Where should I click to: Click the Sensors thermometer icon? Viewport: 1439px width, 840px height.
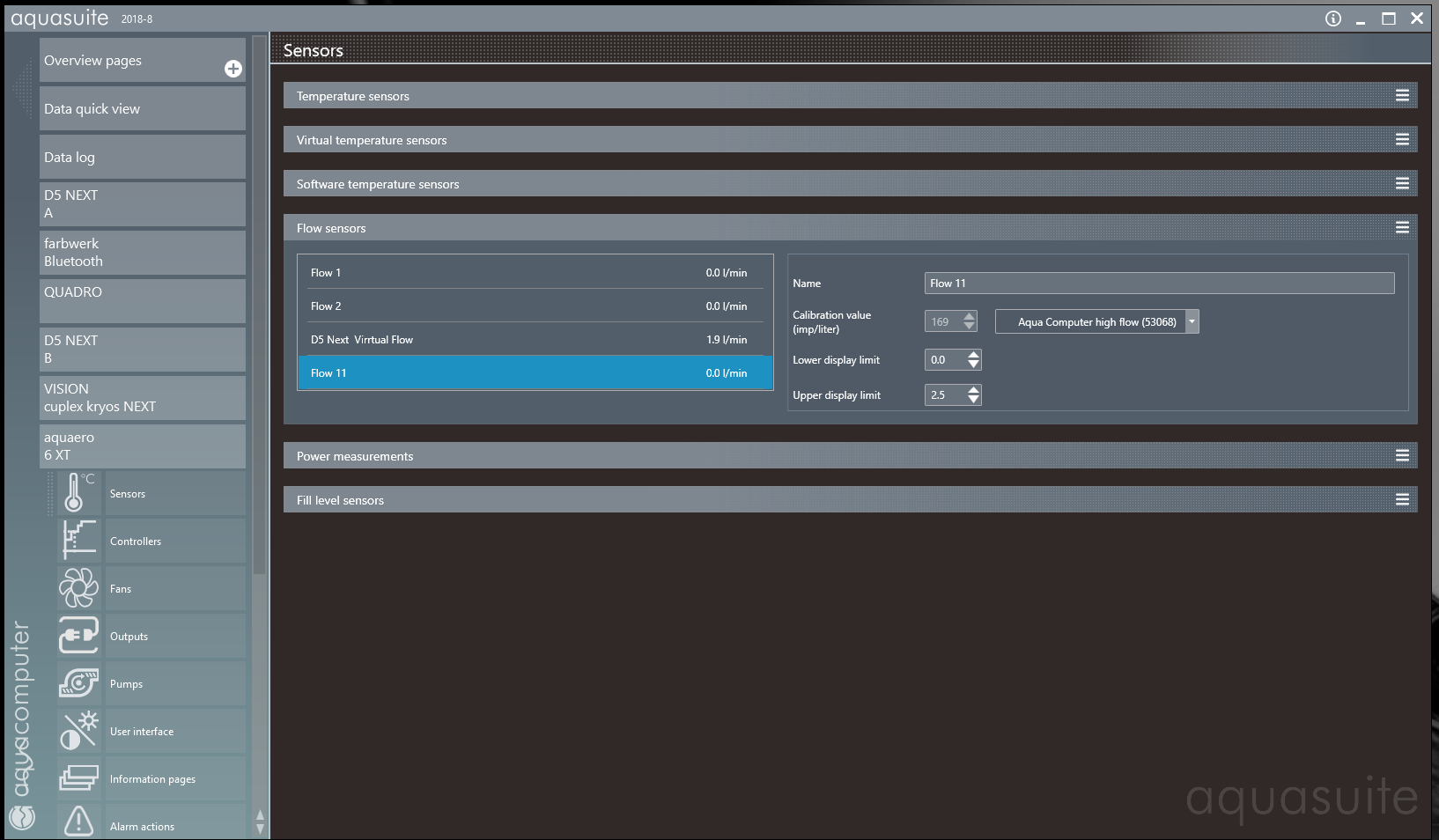tap(78, 493)
